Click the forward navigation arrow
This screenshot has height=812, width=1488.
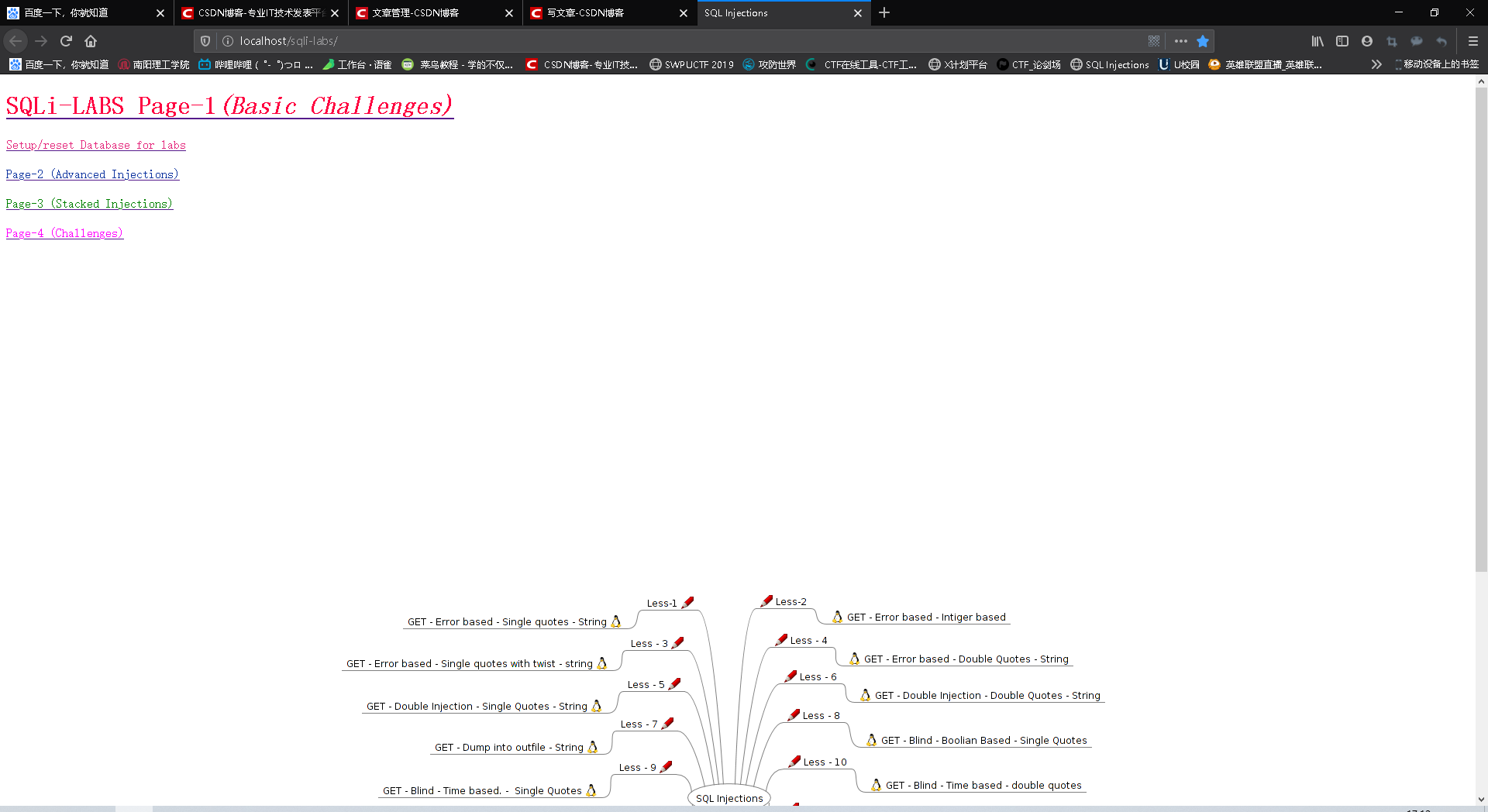(41, 41)
